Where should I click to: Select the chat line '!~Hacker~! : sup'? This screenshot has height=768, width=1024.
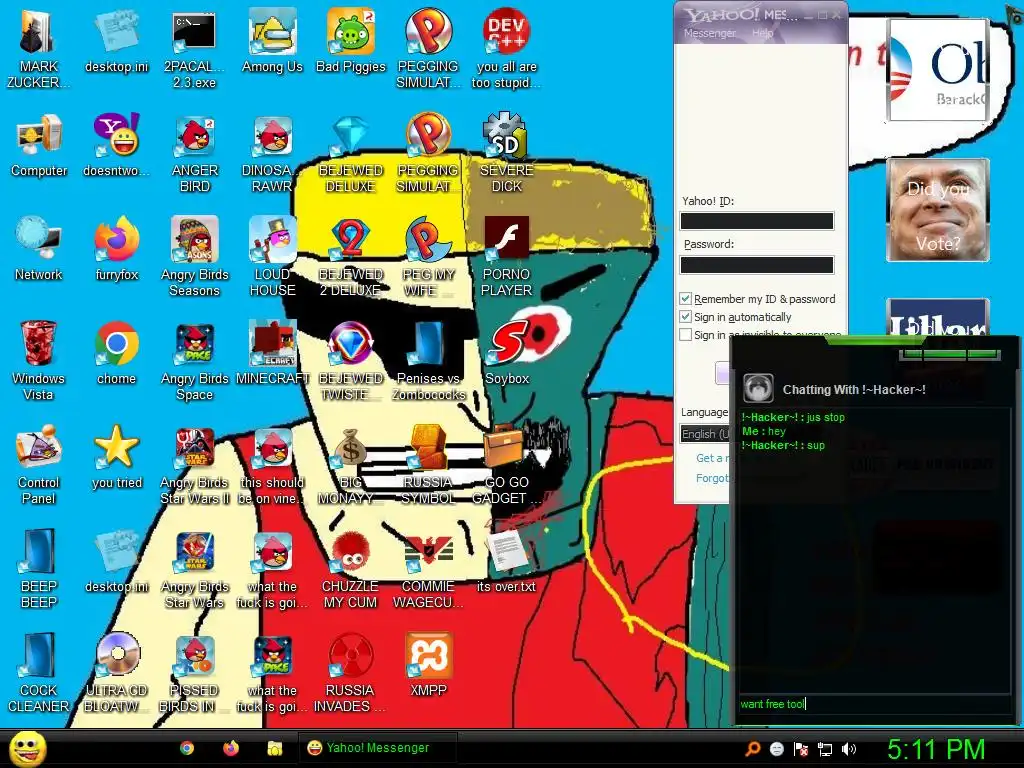tap(783, 445)
